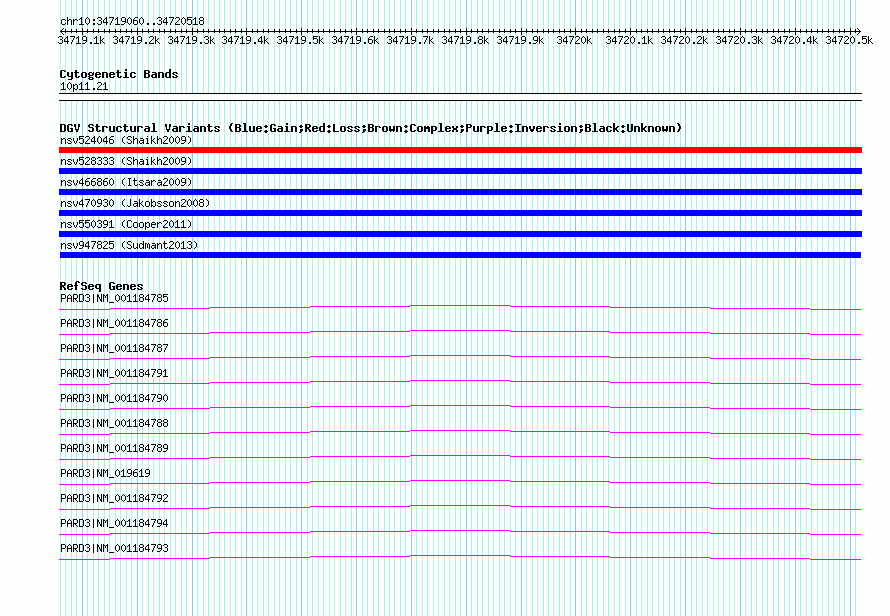Open the RefSeq Genes track heading

[x=102, y=286]
